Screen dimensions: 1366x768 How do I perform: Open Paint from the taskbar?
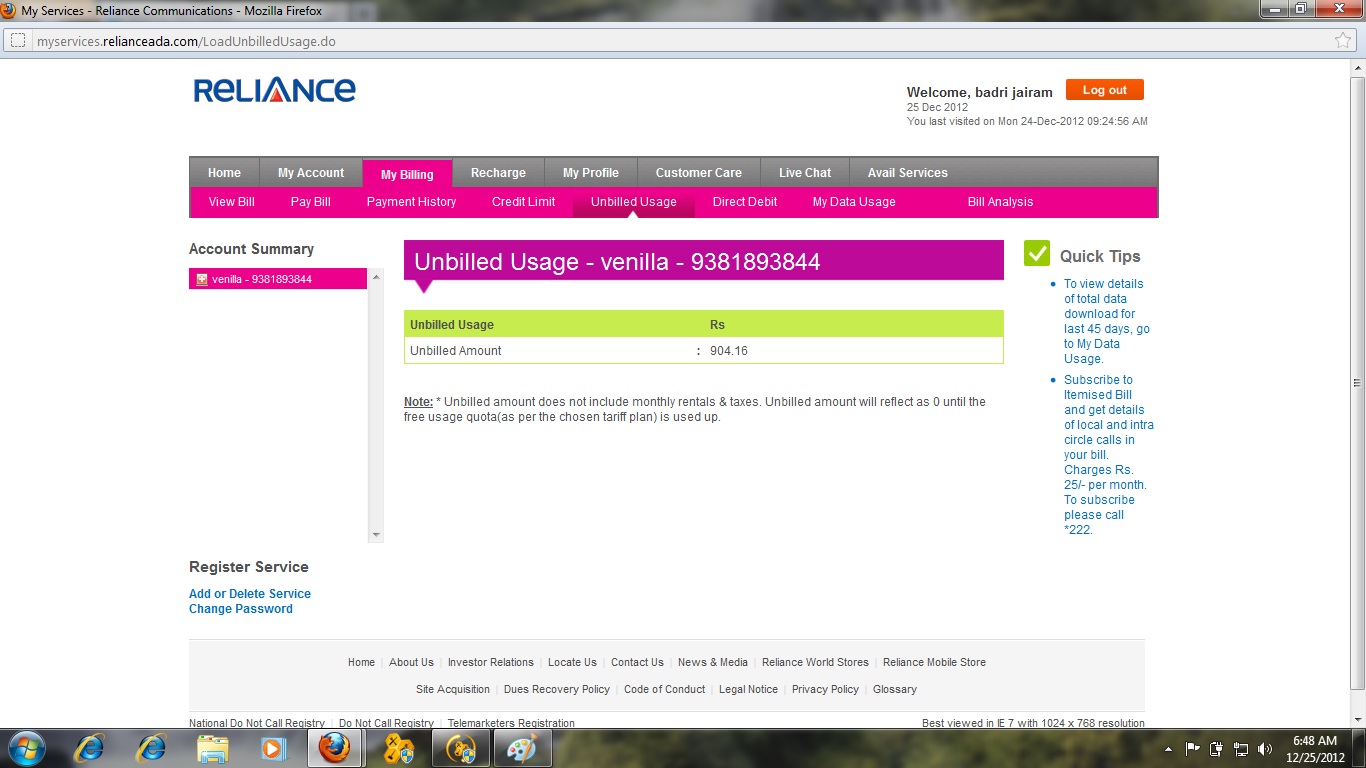tap(521, 748)
